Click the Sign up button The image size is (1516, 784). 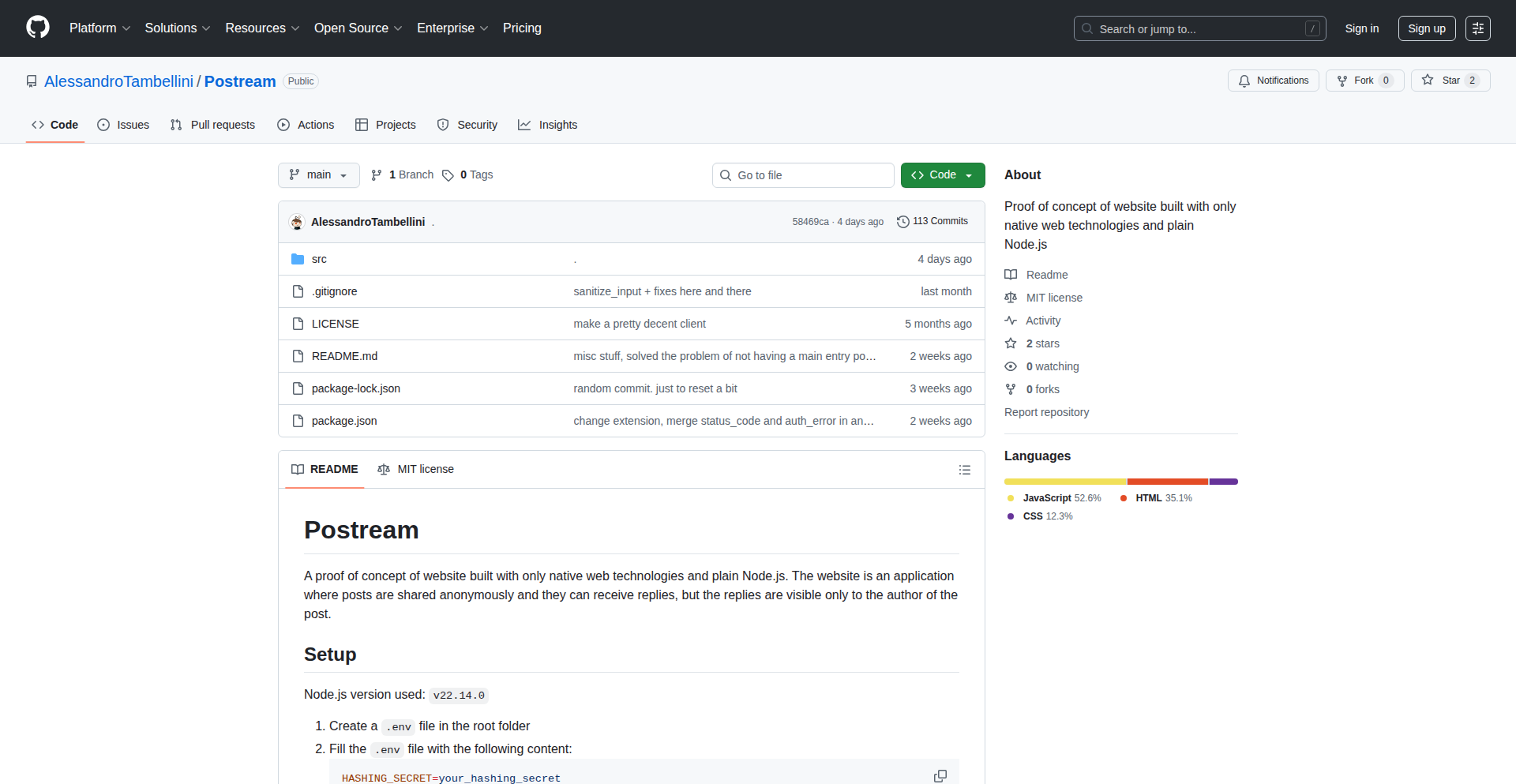click(x=1426, y=28)
